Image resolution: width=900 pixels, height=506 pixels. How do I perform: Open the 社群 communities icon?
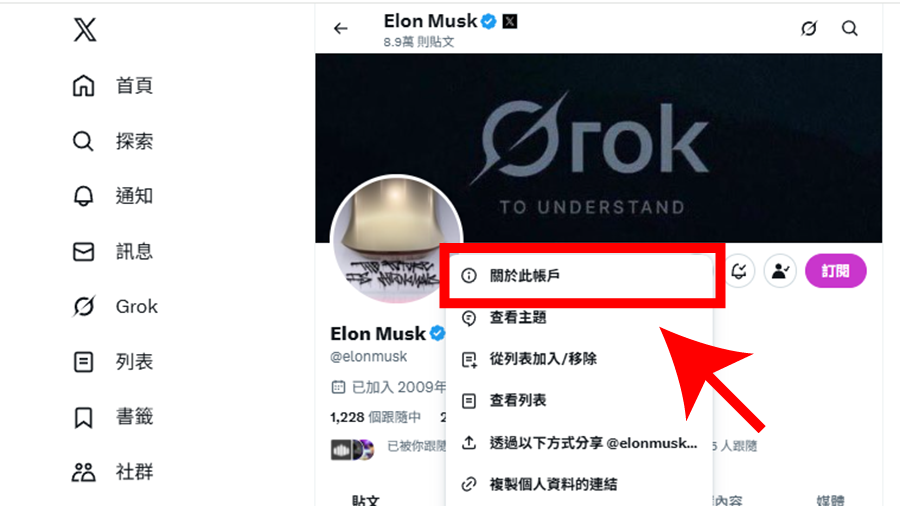(83, 472)
